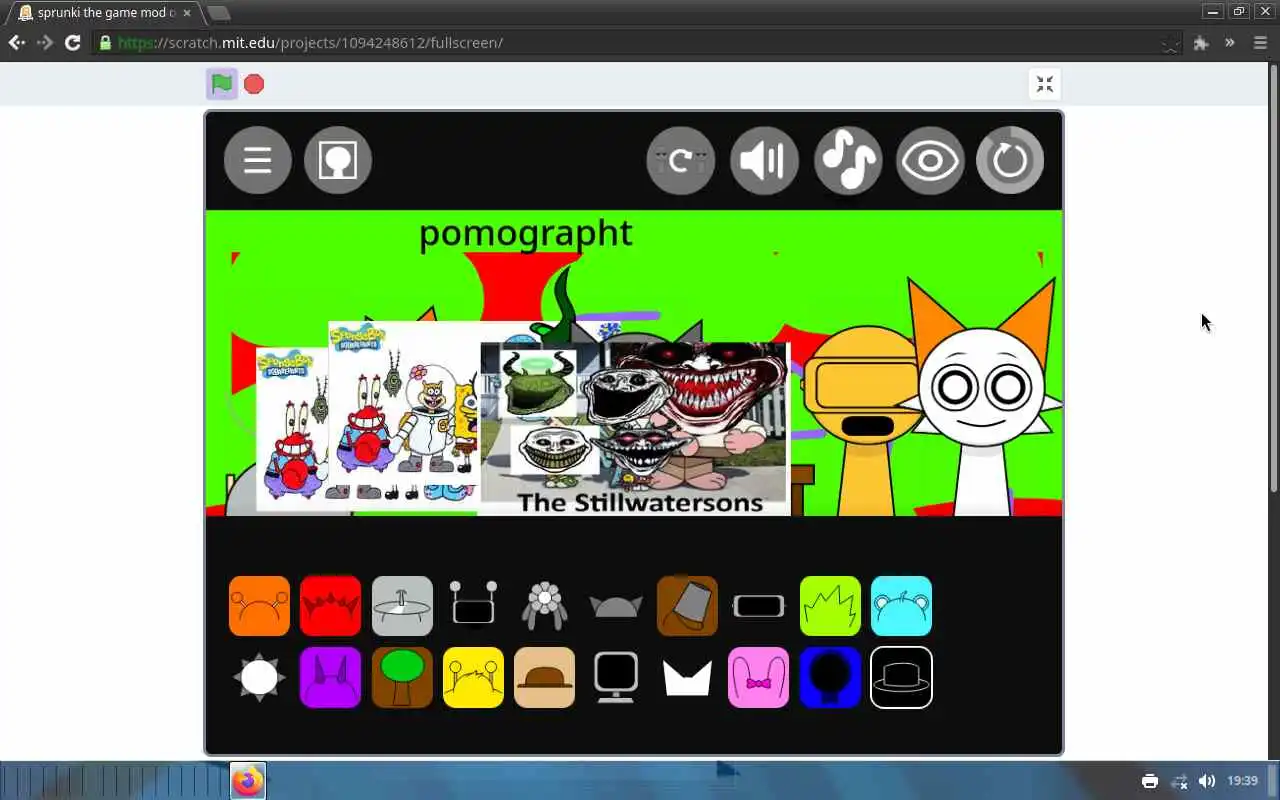Open a new browser tab
The width and height of the screenshot is (1280, 800).
(x=218, y=13)
